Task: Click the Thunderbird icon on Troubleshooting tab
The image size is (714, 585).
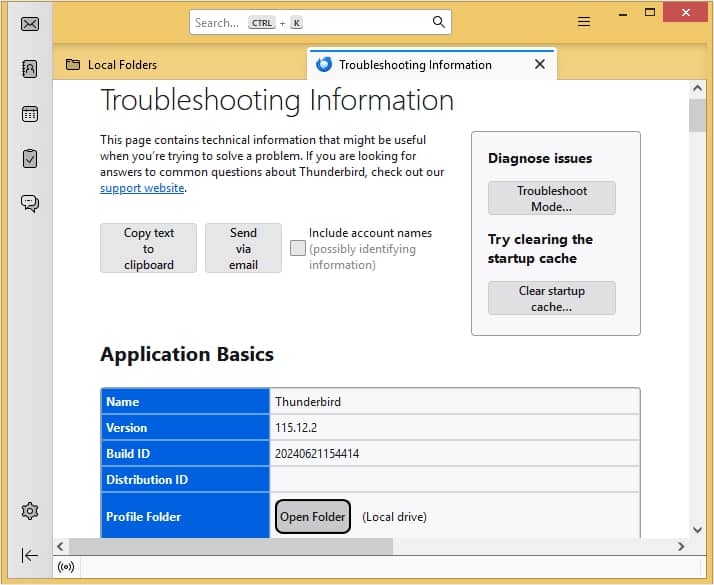Action: 324,65
